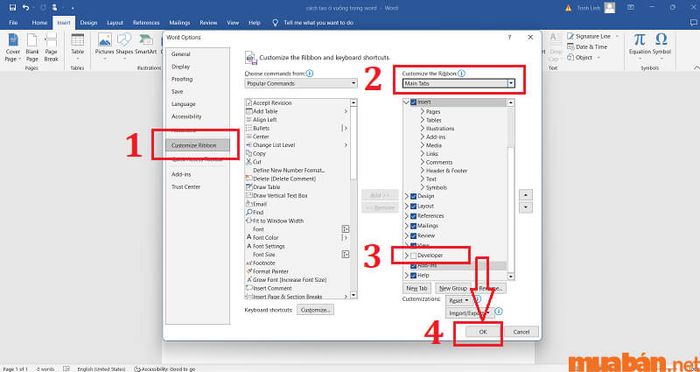Image resolution: width=700 pixels, height=372 pixels.
Task: Select the Copy command in the list
Action: pos(297,153)
